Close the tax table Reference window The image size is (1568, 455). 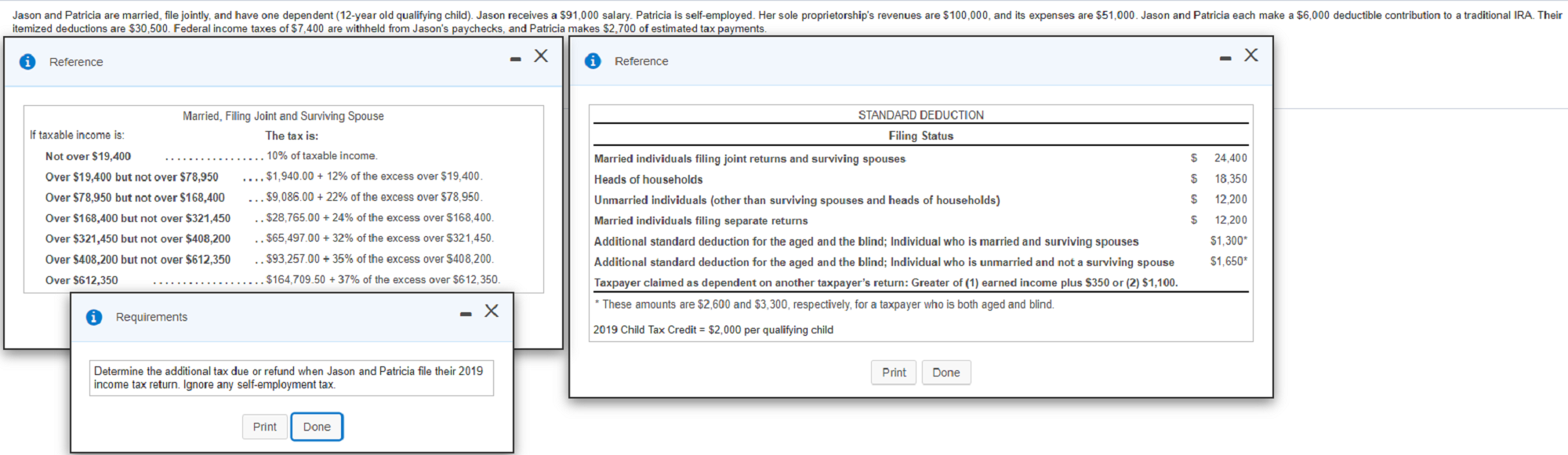tap(541, 56)
